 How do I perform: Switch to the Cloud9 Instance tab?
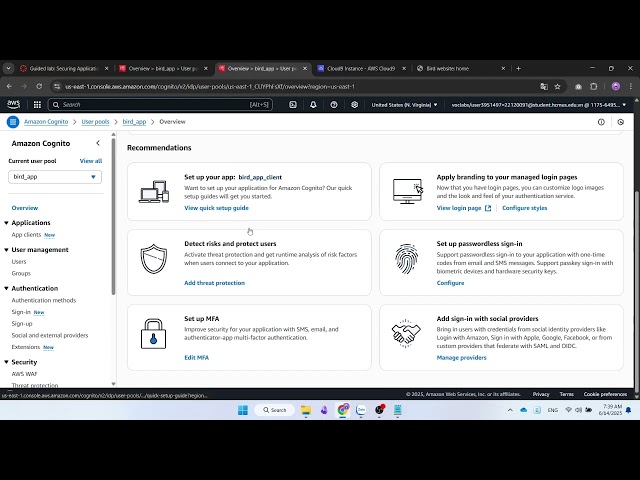361,69
